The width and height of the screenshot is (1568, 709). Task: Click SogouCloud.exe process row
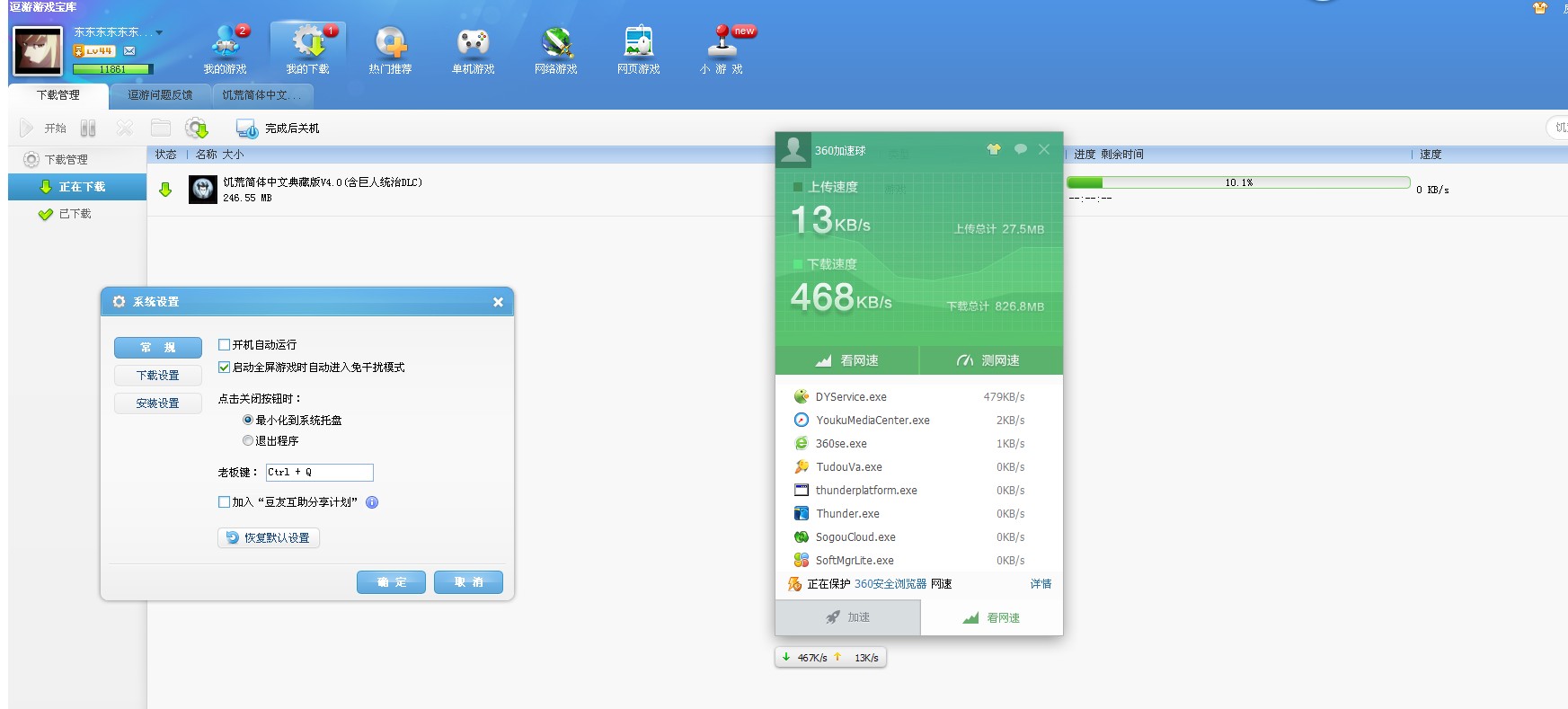[918, 536]
